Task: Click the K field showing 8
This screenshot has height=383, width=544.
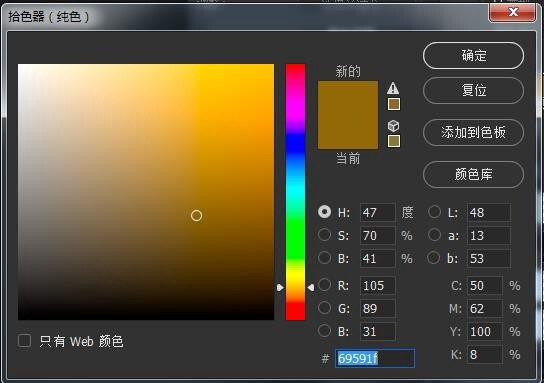Action: (x=485, y=355)
